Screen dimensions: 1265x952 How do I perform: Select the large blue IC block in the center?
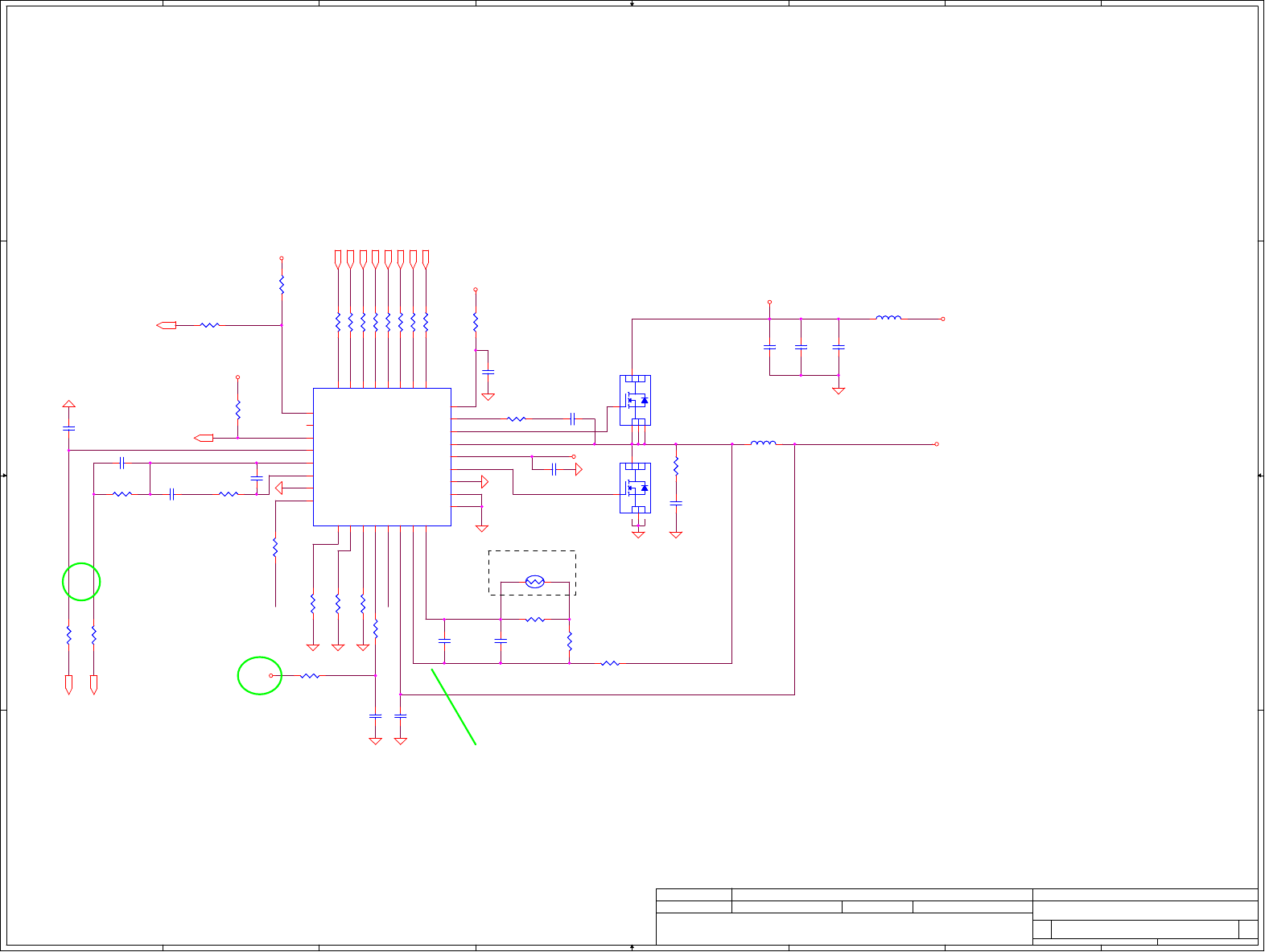click(x=382, y=457)
